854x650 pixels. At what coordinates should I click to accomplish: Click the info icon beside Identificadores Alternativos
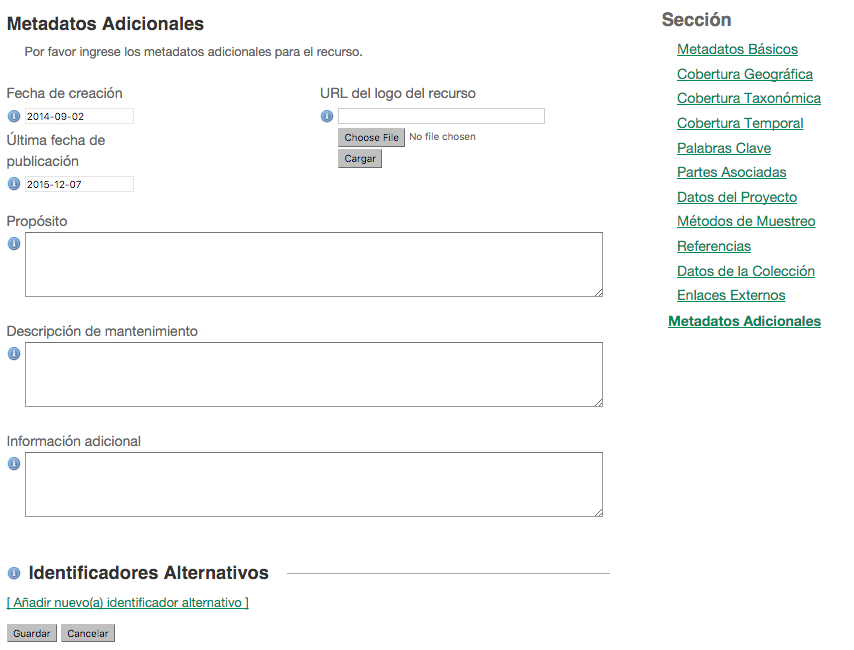click(x=13, y=572)
